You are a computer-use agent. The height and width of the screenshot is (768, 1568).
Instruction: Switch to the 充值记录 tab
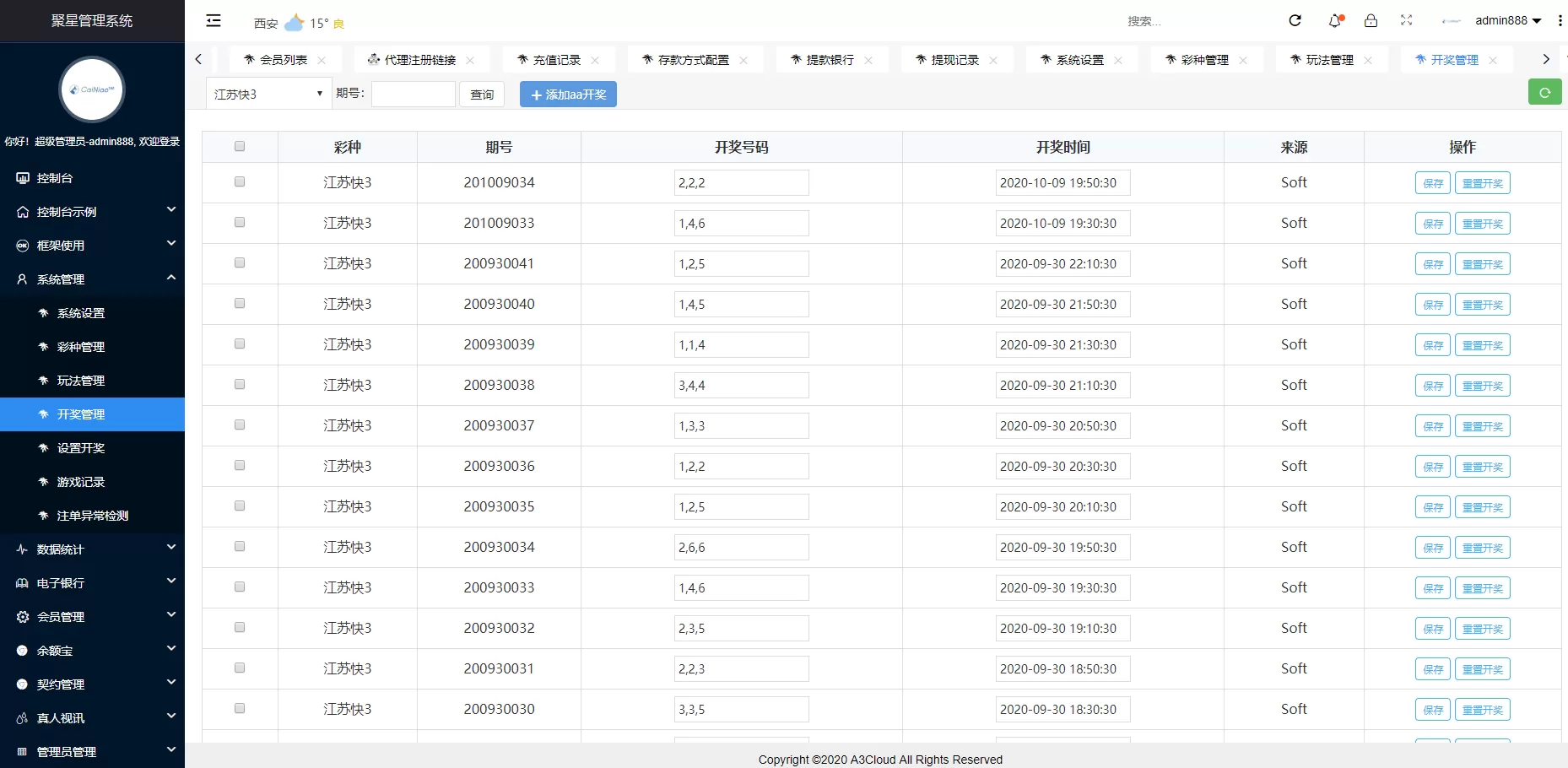tap(556, 61)
